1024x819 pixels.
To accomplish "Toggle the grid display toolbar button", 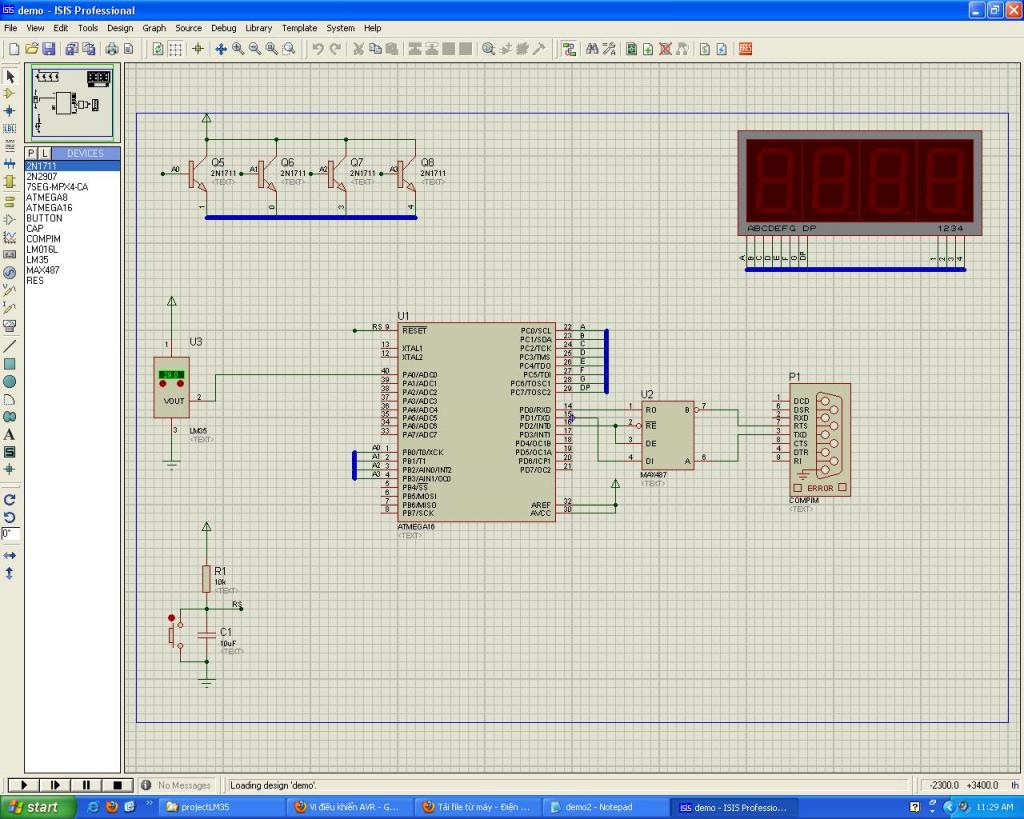I will pos(175,48).
